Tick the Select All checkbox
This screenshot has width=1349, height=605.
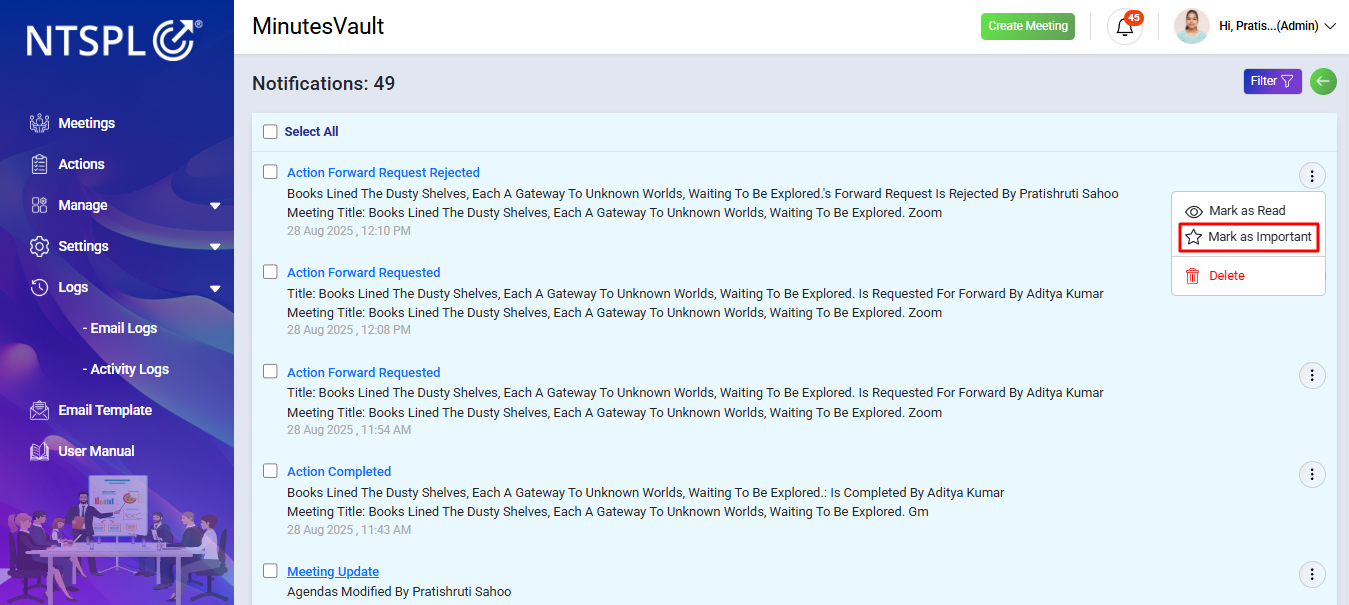270,131
